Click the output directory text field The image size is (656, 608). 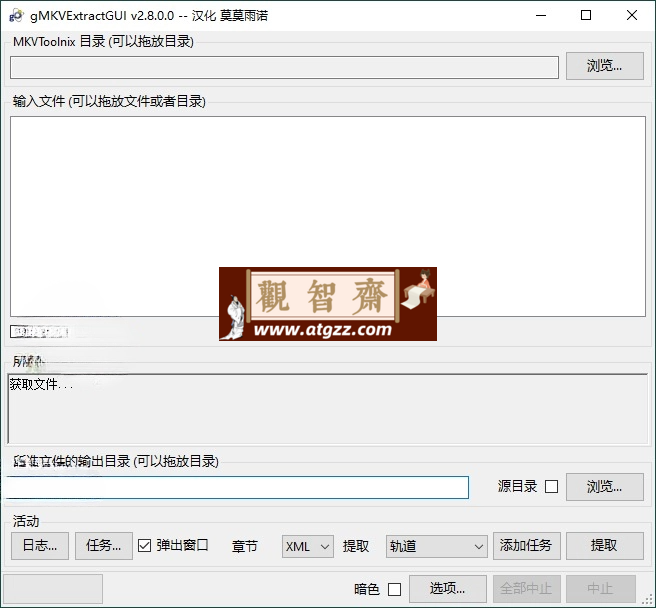click(x=238, y=487)
